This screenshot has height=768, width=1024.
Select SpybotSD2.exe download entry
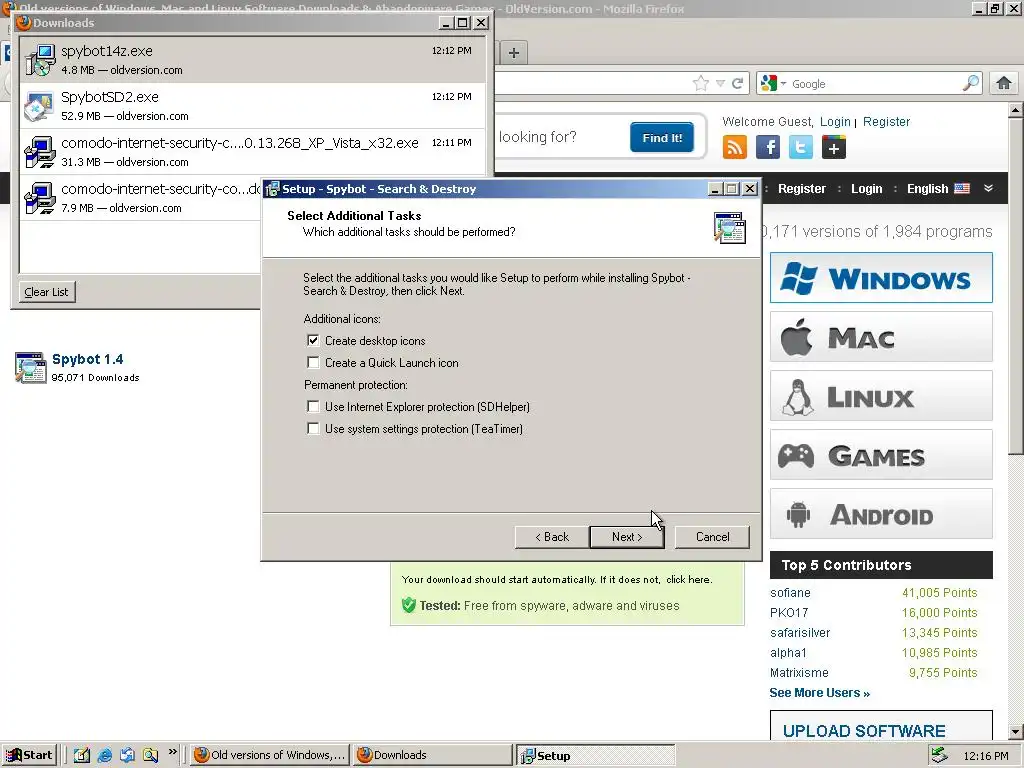(253, 106)
